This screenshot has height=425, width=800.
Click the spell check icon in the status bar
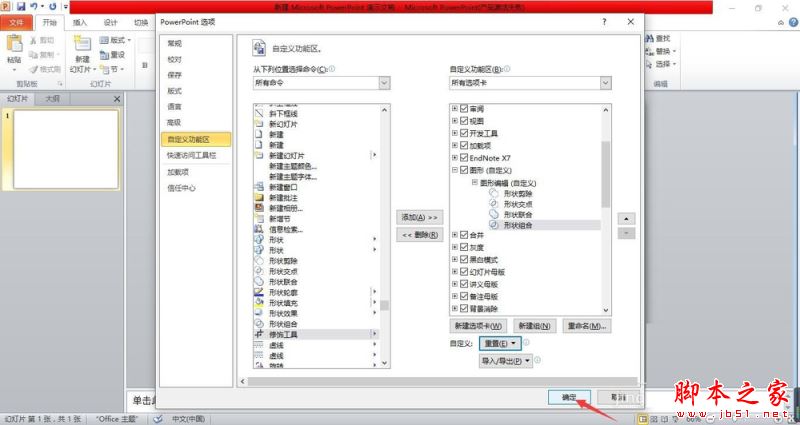pyautogui.click(x=158, y=419)
